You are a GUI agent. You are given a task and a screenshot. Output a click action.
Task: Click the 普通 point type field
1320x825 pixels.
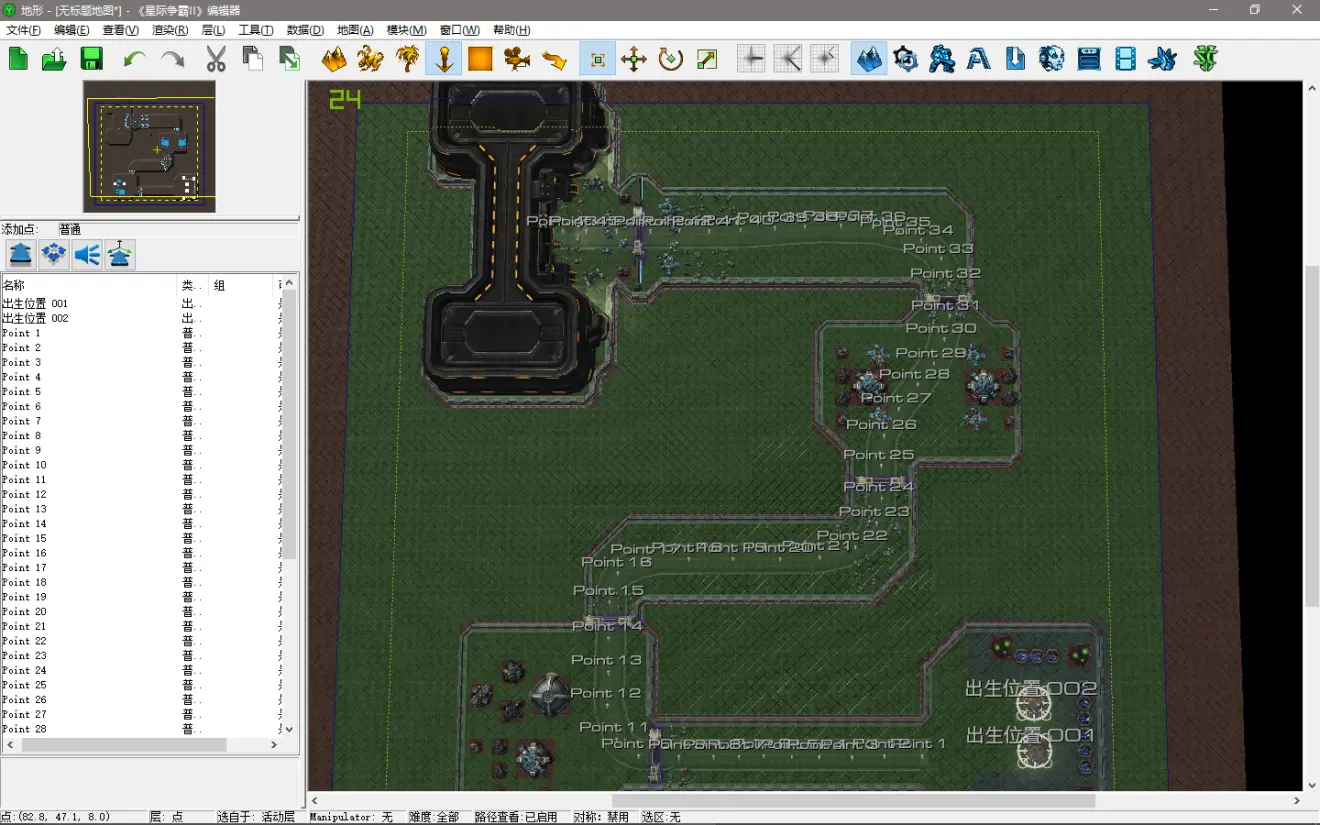[x=178, y=229]
